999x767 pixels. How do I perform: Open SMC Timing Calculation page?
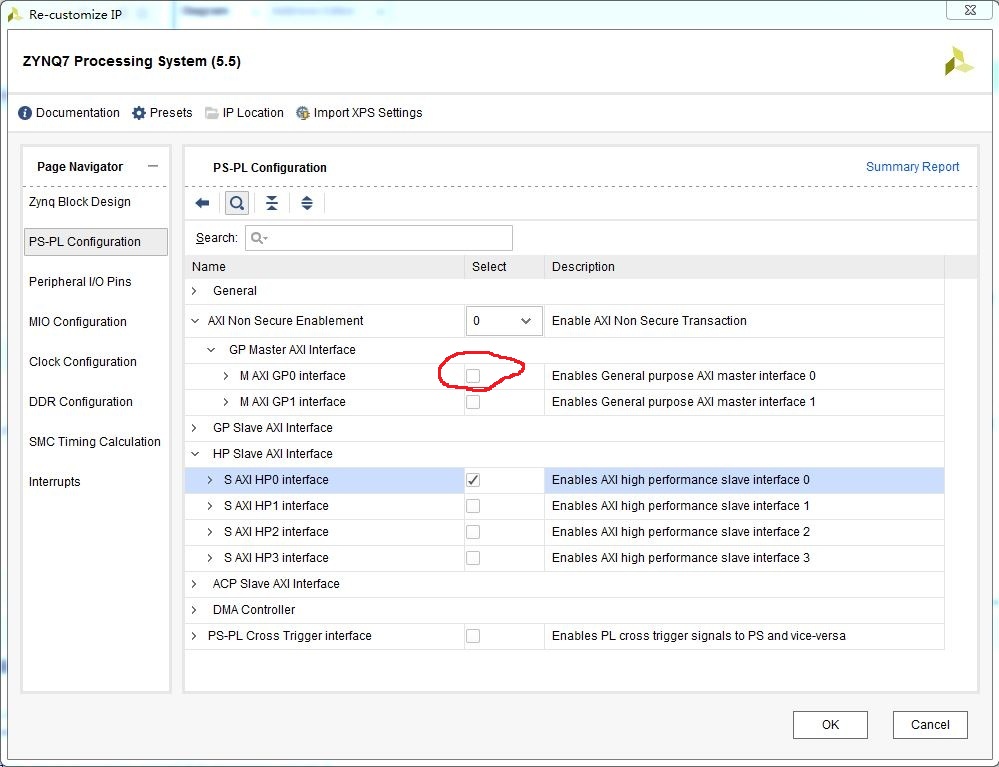[94, 442]
